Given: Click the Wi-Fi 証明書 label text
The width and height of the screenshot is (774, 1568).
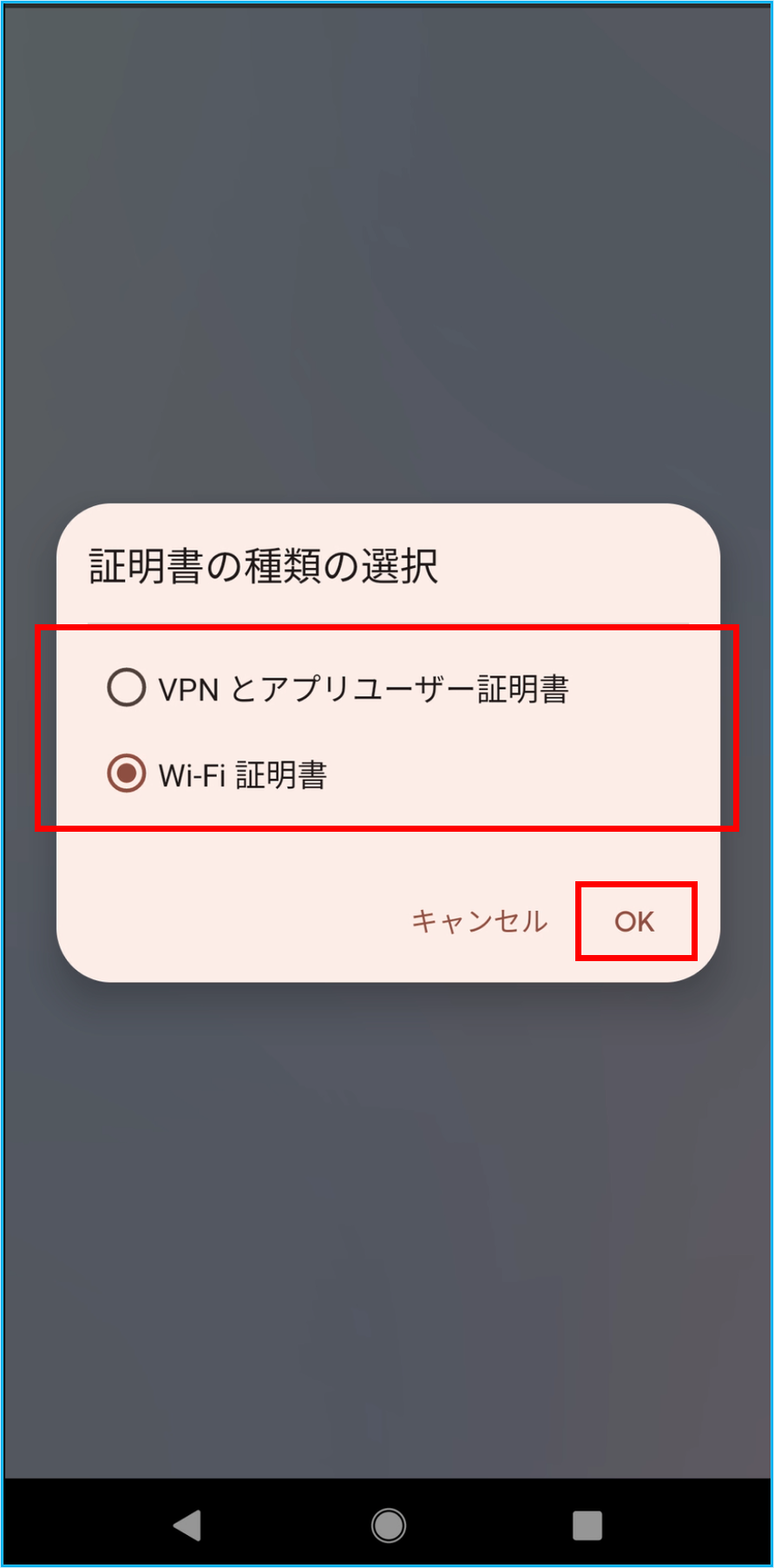Looking at the screenshot, I should click(243, 775).
